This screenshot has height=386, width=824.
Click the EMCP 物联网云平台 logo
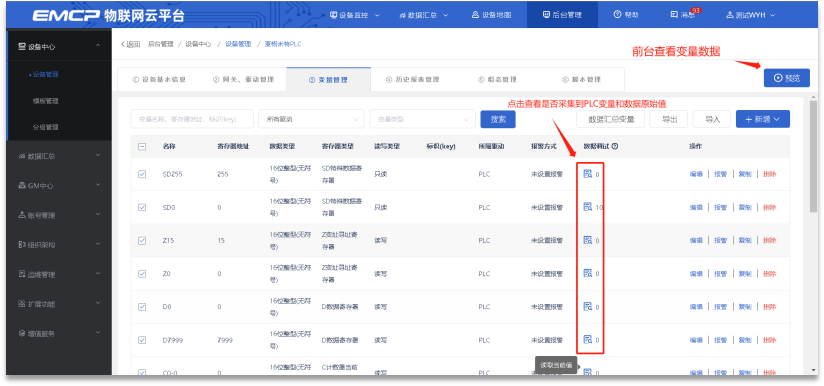pos(108,15)
